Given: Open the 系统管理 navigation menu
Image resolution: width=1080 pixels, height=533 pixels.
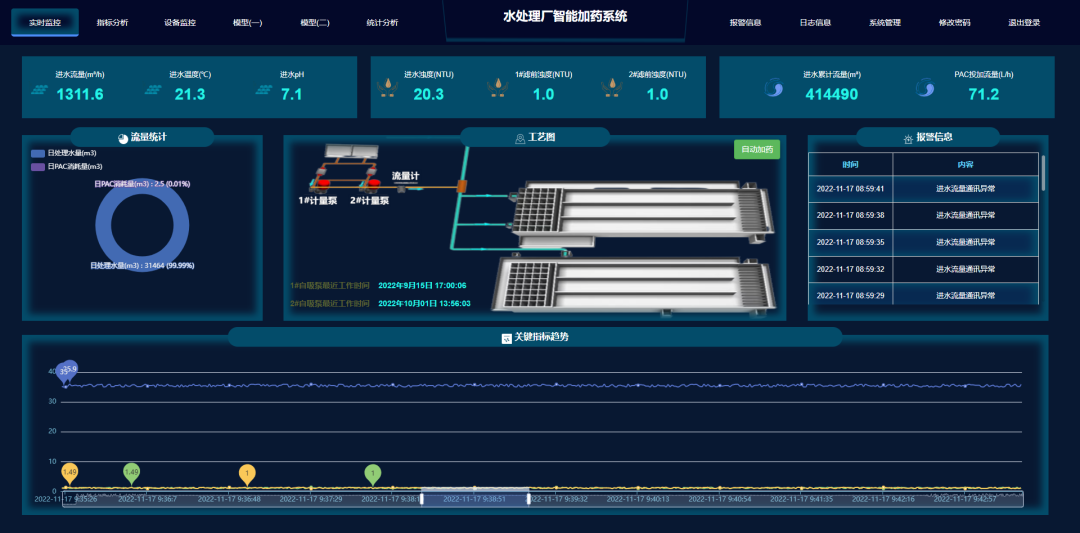Looking at the screenshot, I should [x=885, y=22].
